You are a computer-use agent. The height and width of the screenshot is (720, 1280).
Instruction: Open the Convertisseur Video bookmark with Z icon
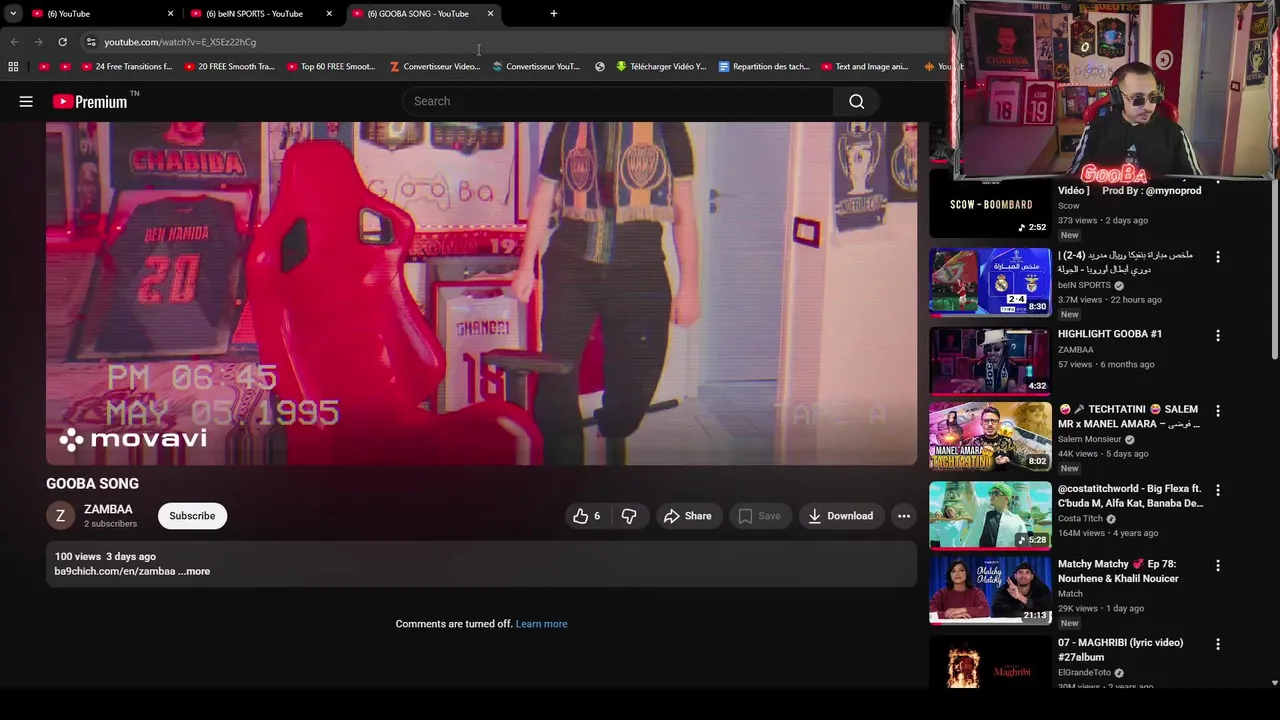point(435,67)
